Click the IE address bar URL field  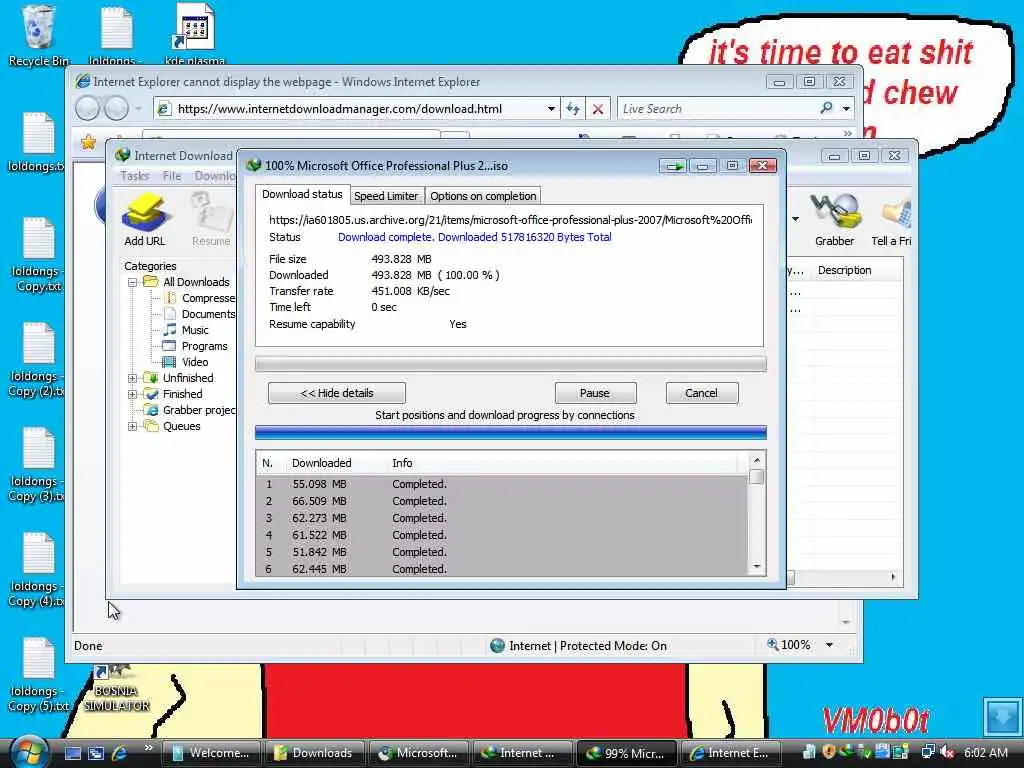(x=359, y=109)
